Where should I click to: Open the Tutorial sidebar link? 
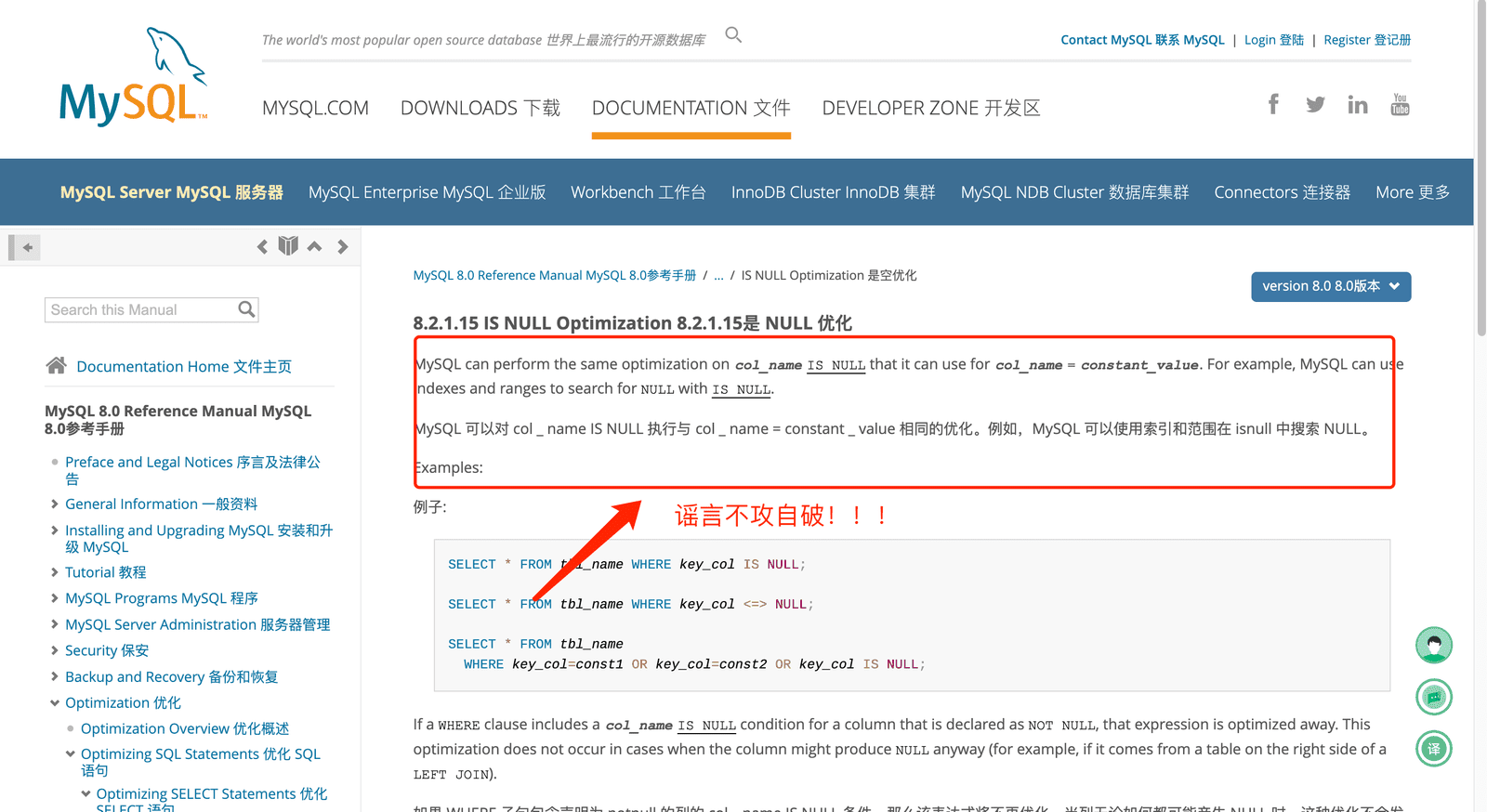106,572
